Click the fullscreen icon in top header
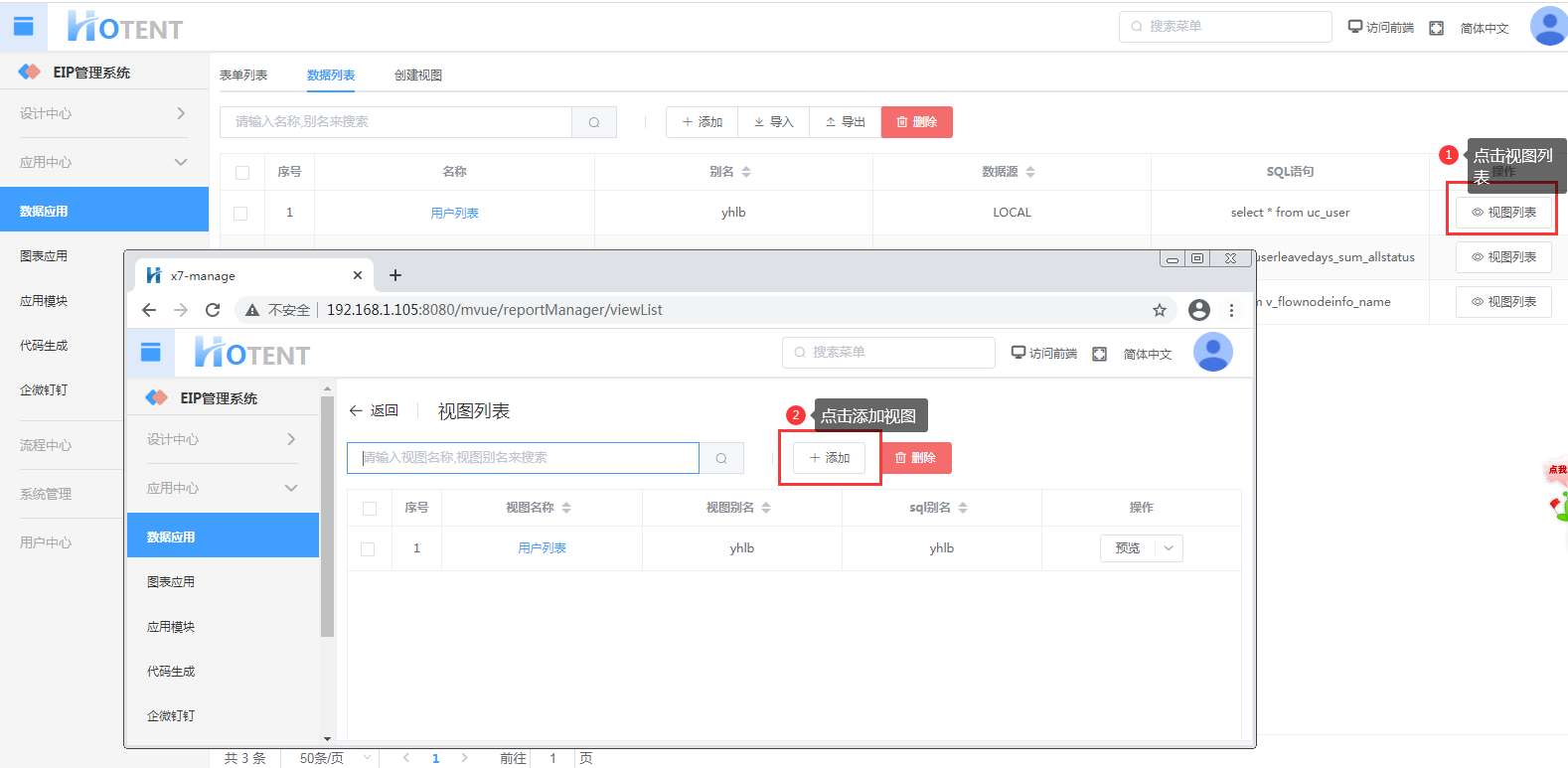The width and height of the screenshot is (1568, 768). [x=1436, y=28]
